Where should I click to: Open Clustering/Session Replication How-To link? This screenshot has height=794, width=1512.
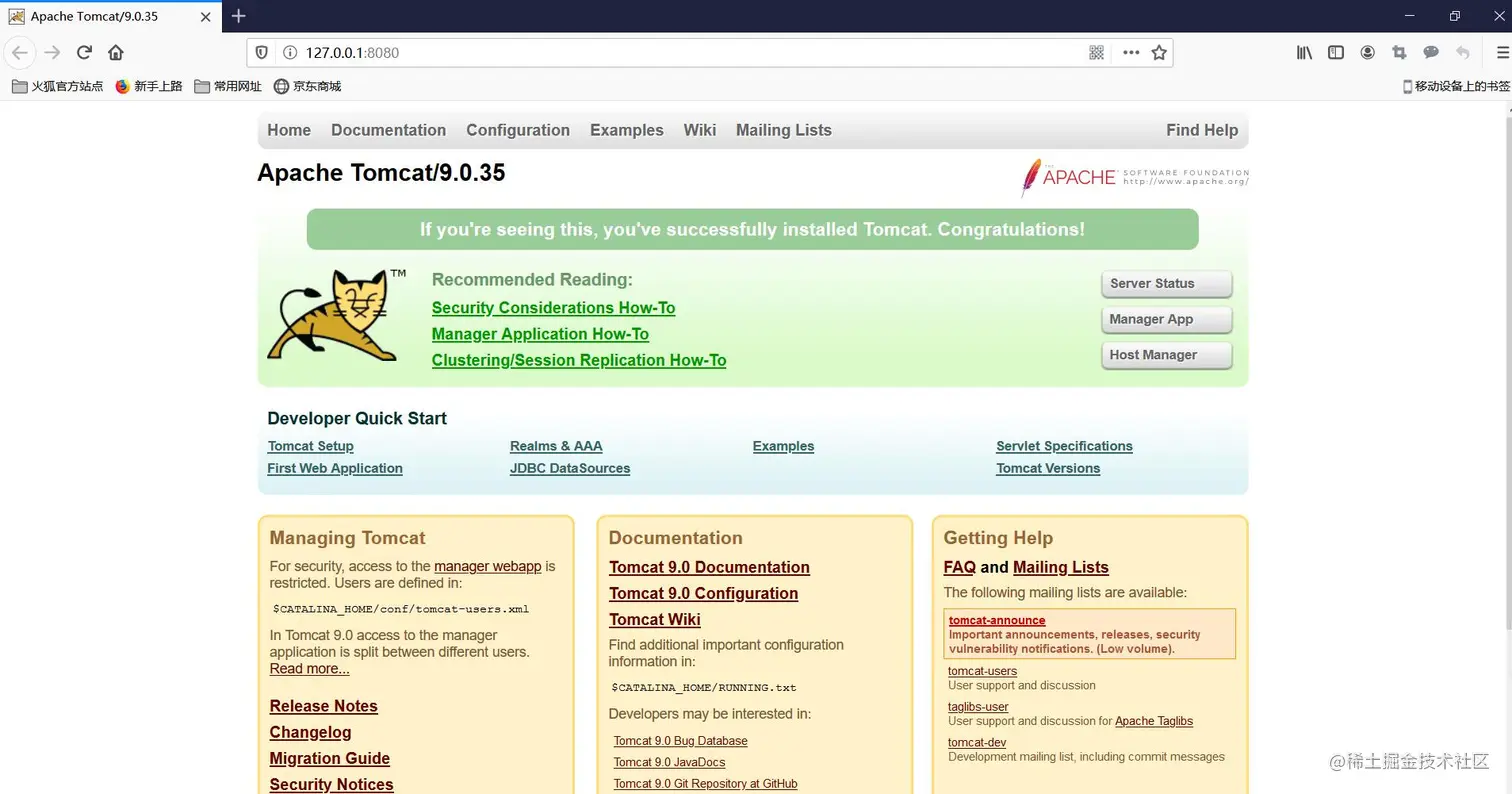(x=579, y=360)
